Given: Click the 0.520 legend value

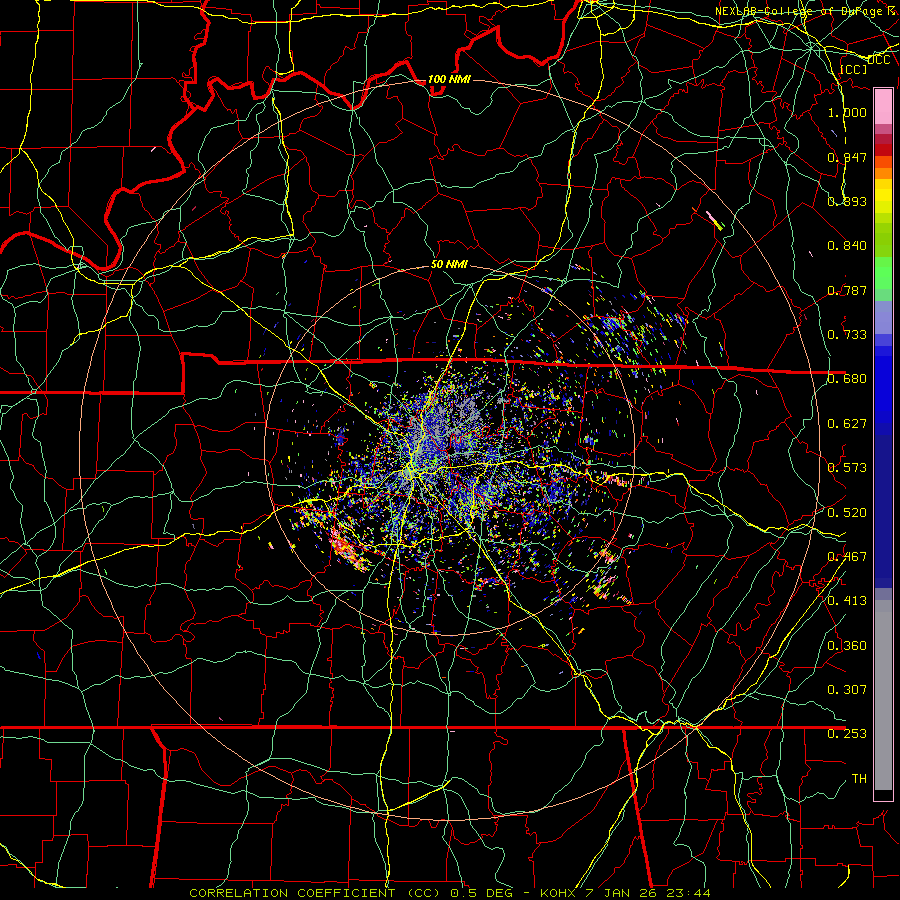Looking at the screenshot, I should pos(847,513).
